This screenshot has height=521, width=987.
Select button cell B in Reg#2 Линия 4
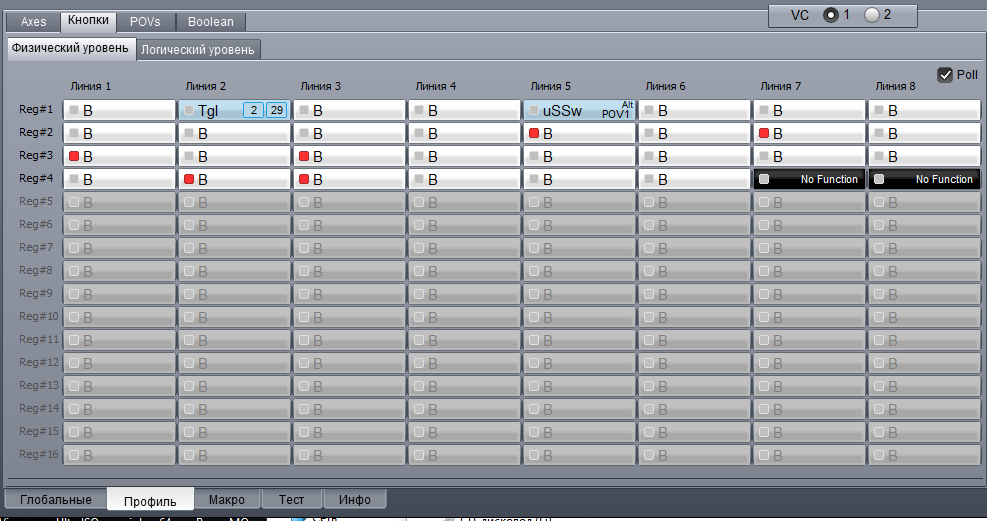pyautogui.click(x=464, y=133)
